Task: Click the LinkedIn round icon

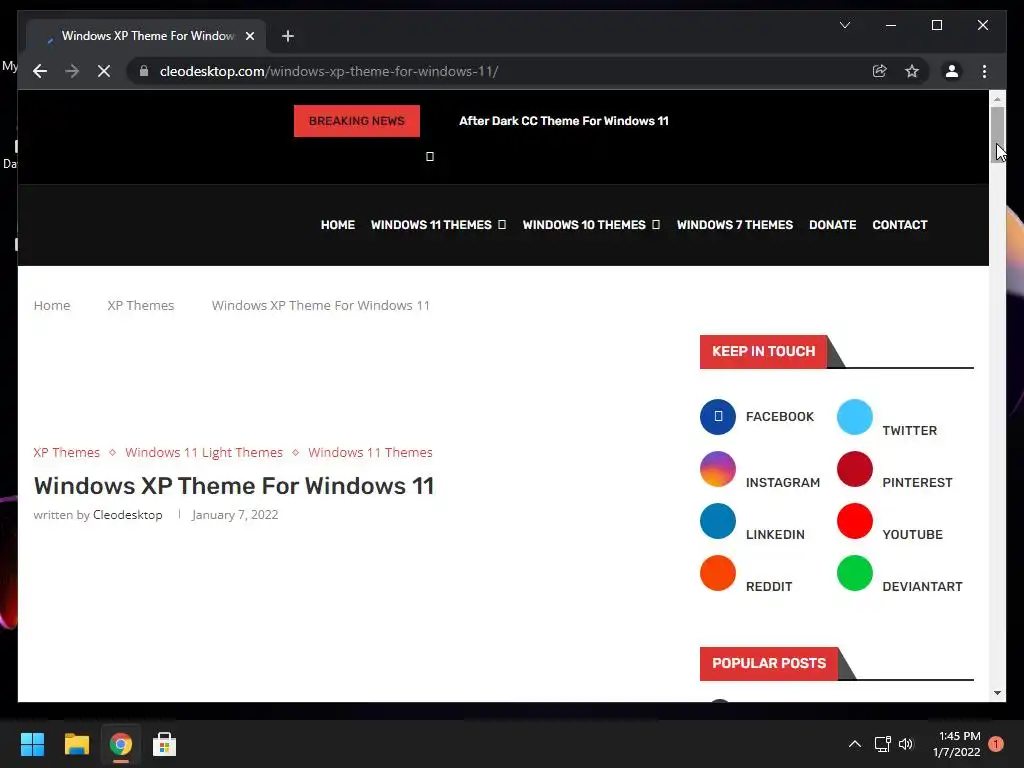Action: pyautogui.click(x=718, y=521)
